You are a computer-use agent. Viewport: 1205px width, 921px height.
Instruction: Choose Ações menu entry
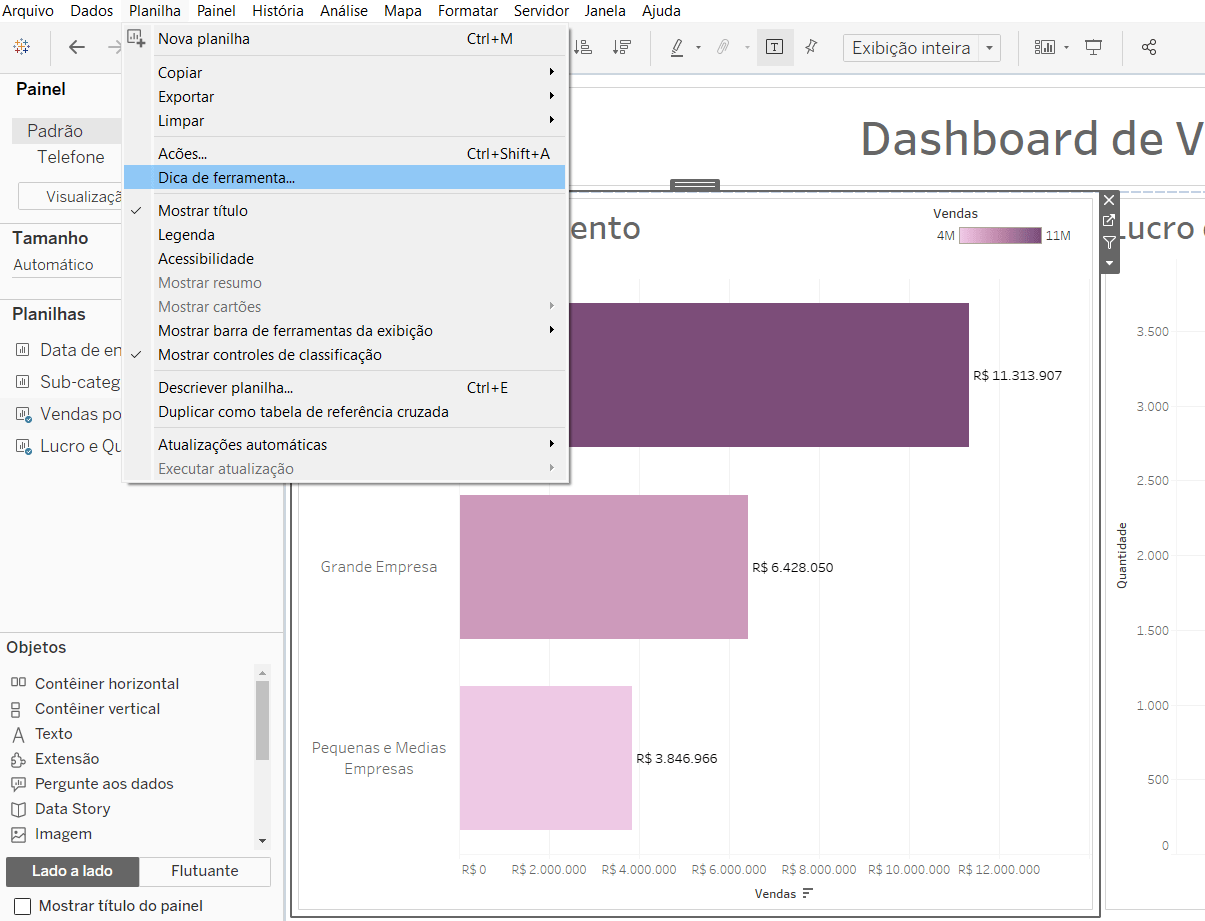346,154
